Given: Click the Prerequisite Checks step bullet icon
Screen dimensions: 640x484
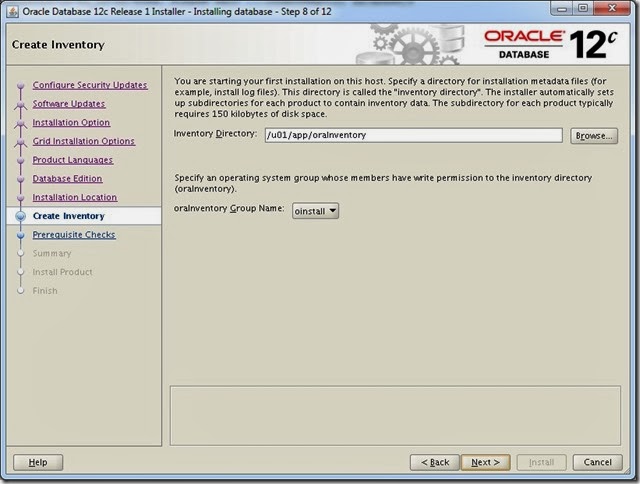Looking at the screenshot, I should coord(20,235).
